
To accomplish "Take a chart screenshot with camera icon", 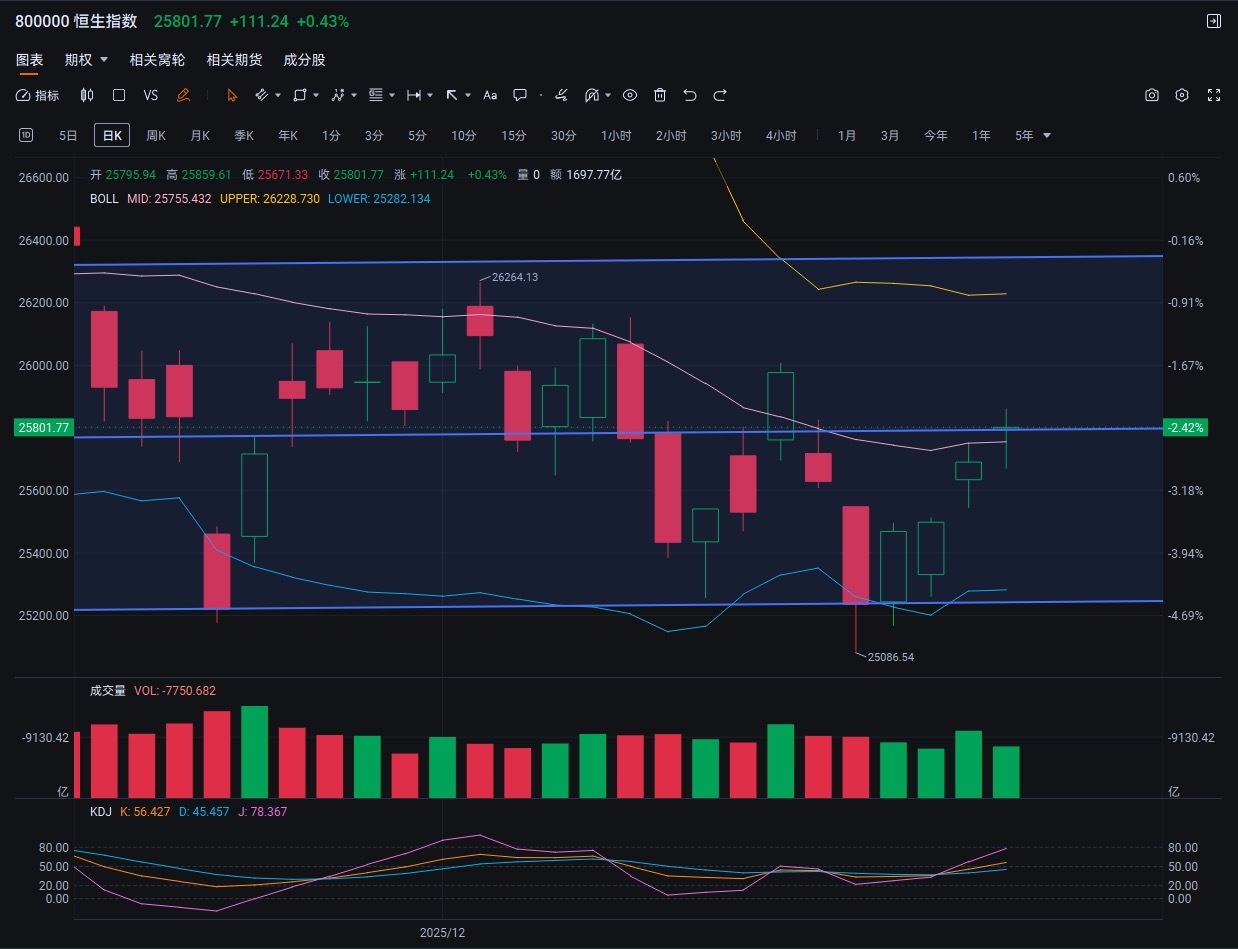I will pos(1152,95).
